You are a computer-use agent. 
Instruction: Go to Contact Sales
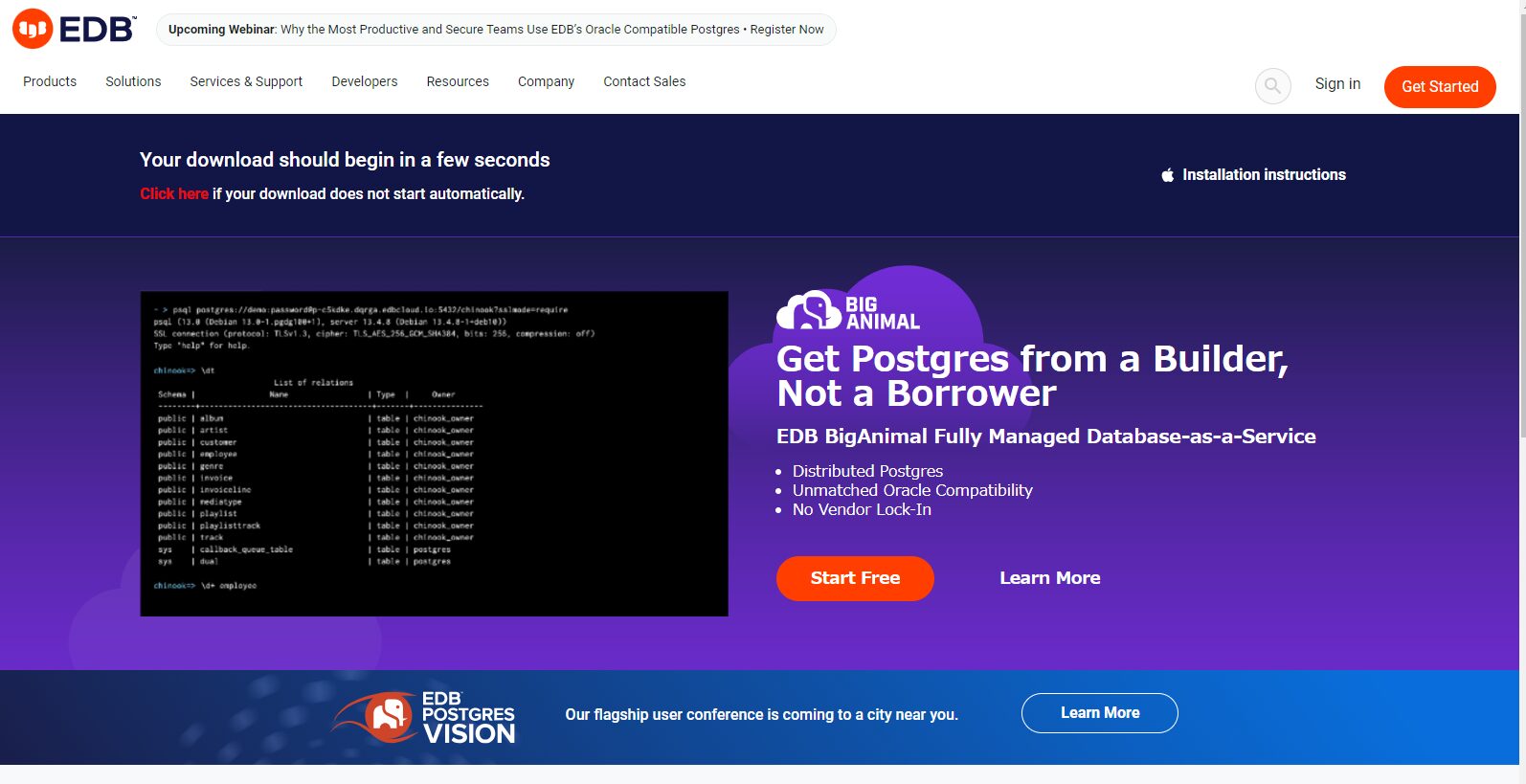click(x=644, y=81)
